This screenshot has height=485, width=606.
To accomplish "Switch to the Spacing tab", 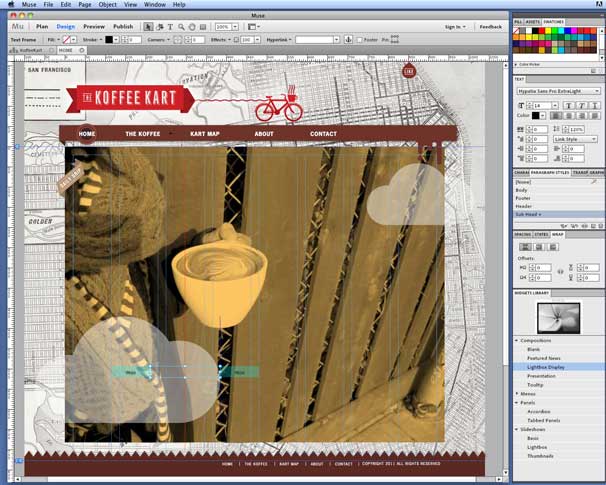I will click(x=523, y=234).
